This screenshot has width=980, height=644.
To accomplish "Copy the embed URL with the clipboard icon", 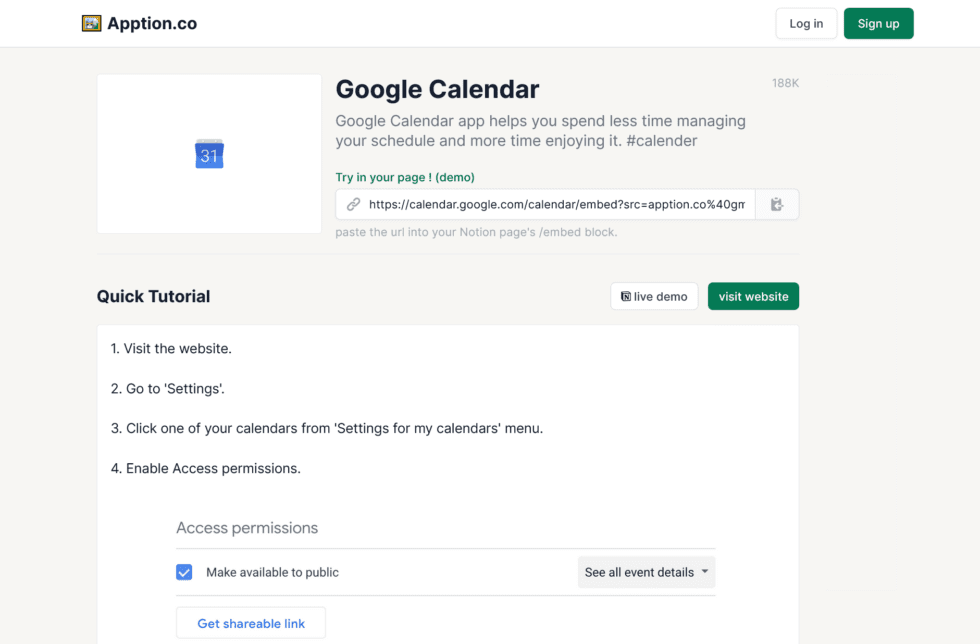I will pyautogui.click(x=777, y=204).
